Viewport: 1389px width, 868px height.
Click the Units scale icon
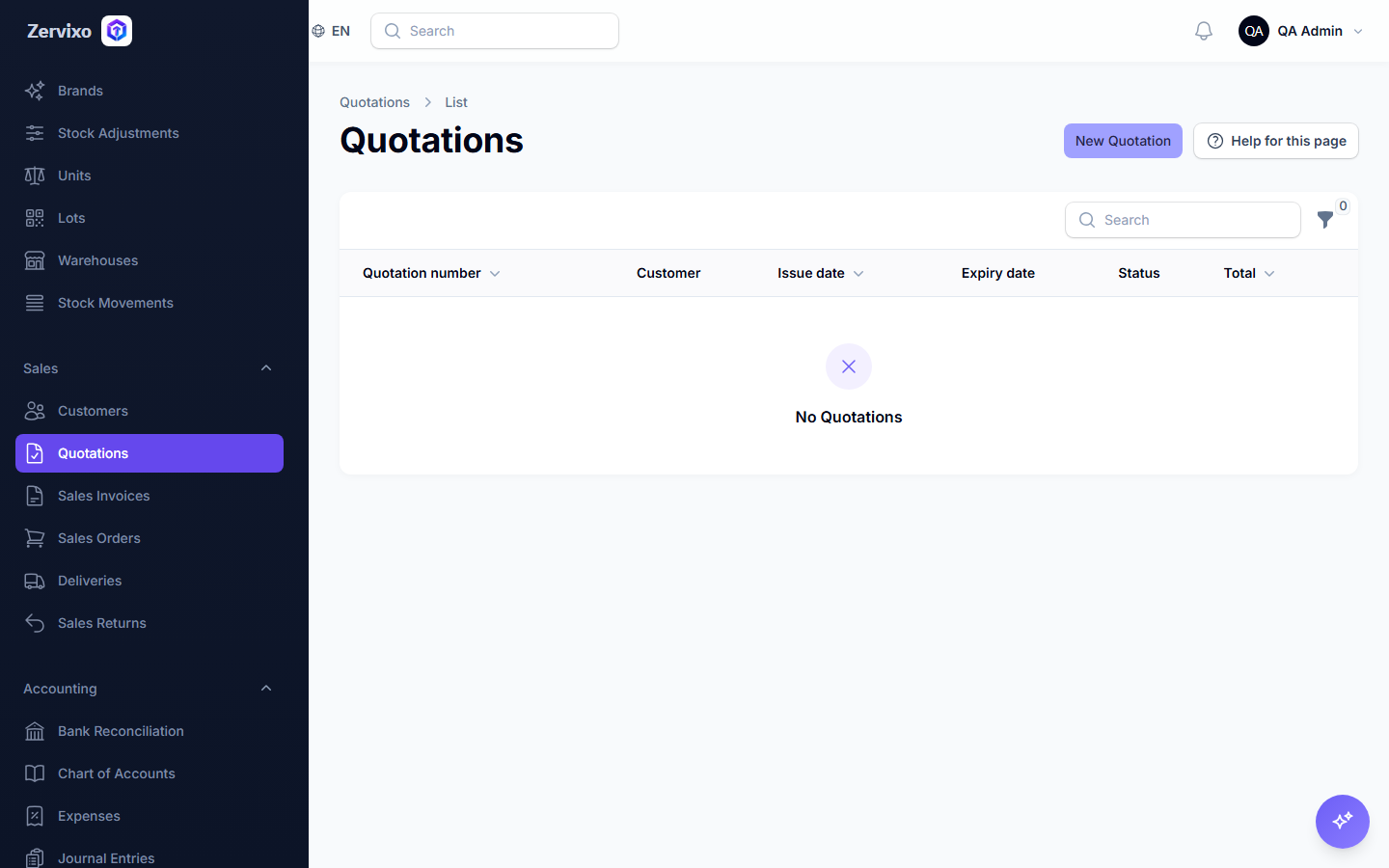tap(35, 176)
